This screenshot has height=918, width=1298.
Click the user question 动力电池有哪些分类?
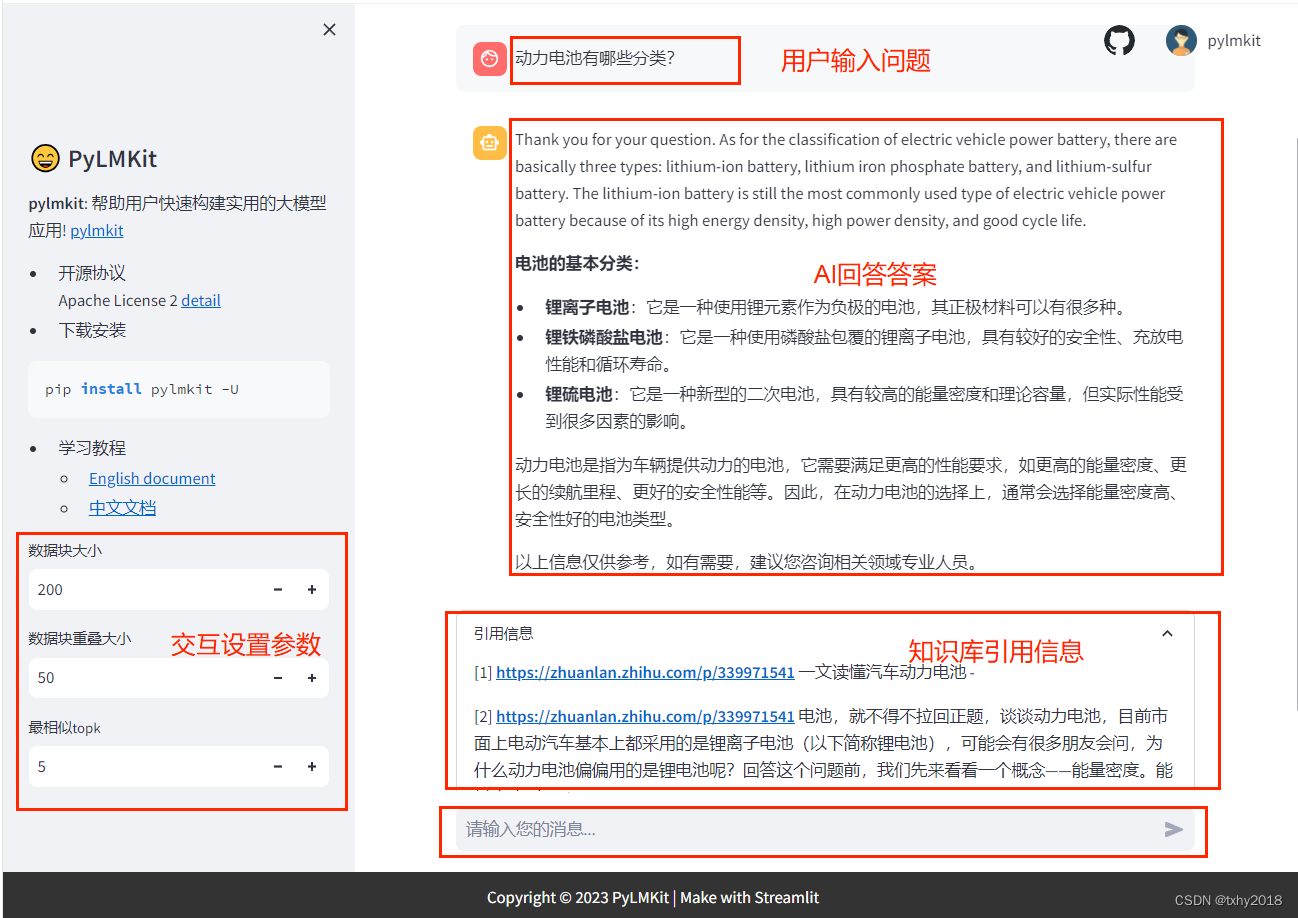tap(595, 58)
